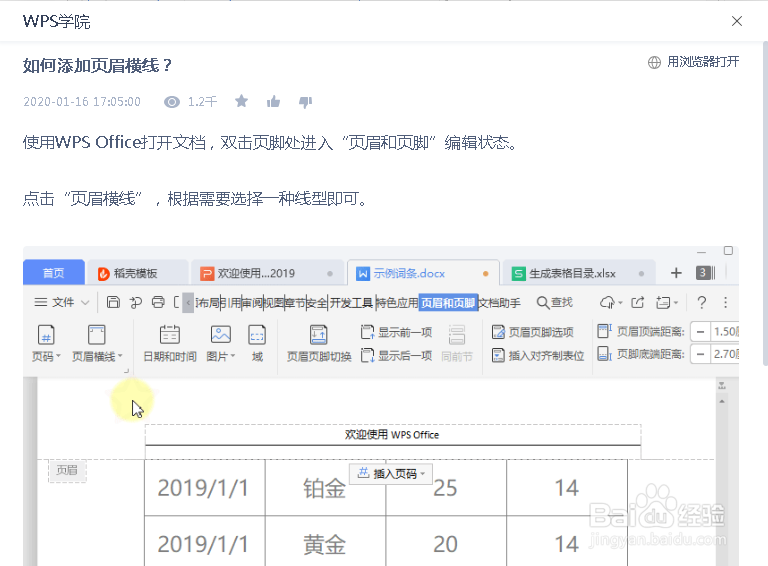Screen dimensions: 768x566
Task: Click the thumbs-up like icon
Action: [x=273, y=101]
